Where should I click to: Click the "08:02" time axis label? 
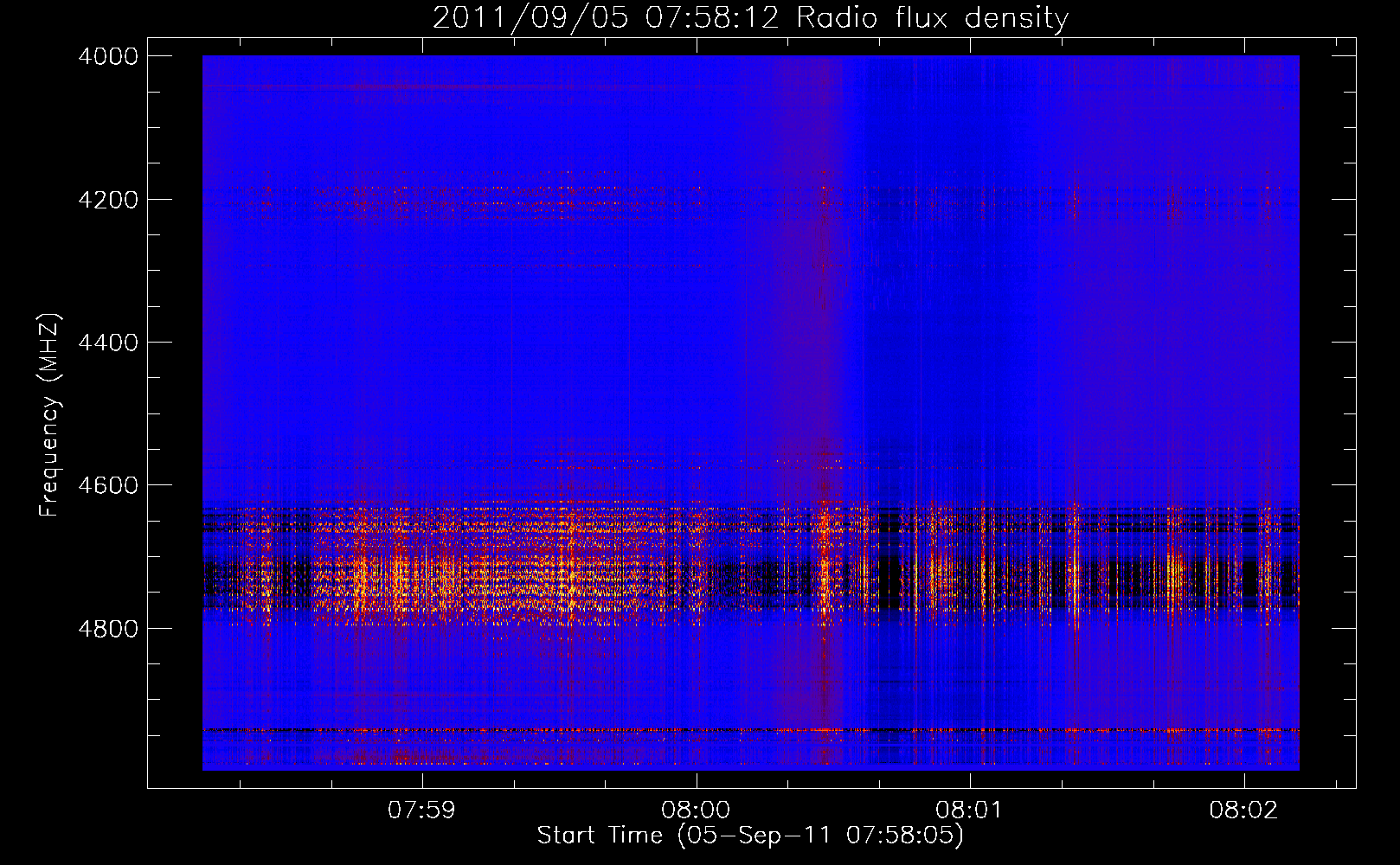[1244, 811]
